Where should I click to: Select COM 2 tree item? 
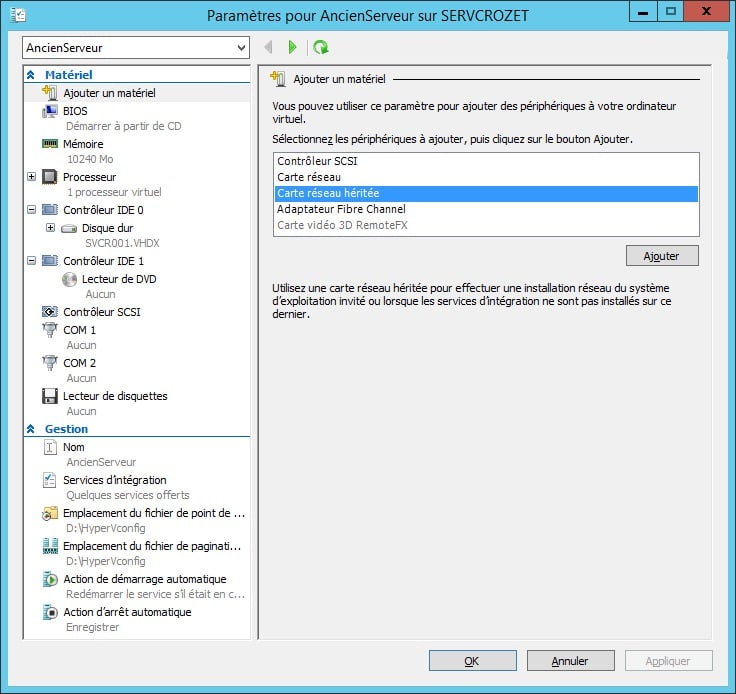79,363
